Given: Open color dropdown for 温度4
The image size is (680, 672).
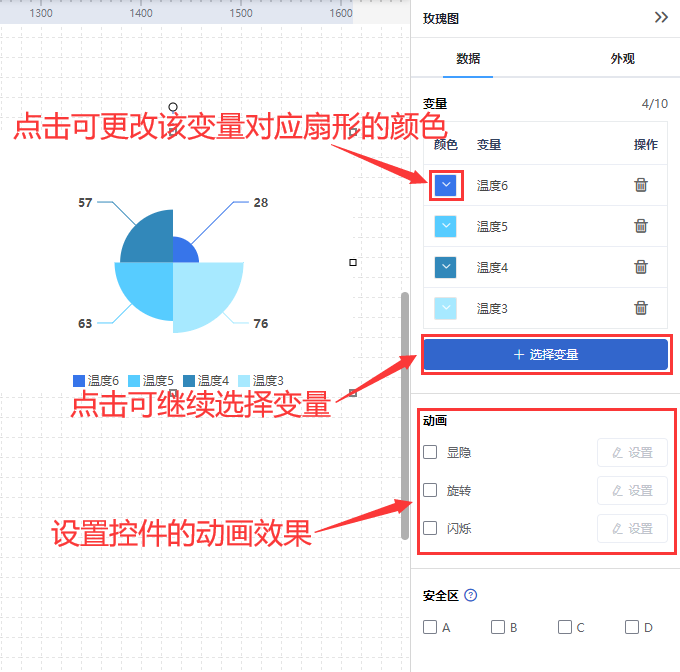Looking at the screenshot, I should click(445, 267).
